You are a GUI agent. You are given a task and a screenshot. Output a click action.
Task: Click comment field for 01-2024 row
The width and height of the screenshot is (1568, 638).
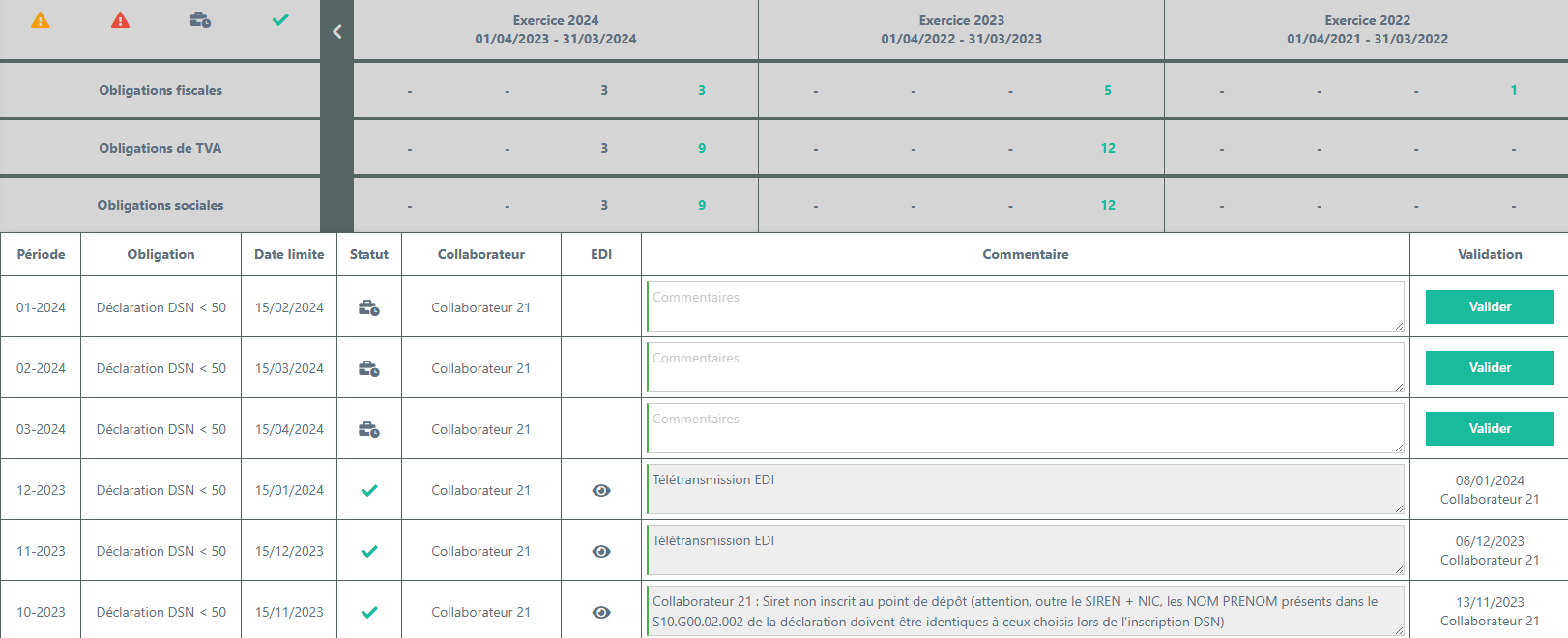[1025, 306]
